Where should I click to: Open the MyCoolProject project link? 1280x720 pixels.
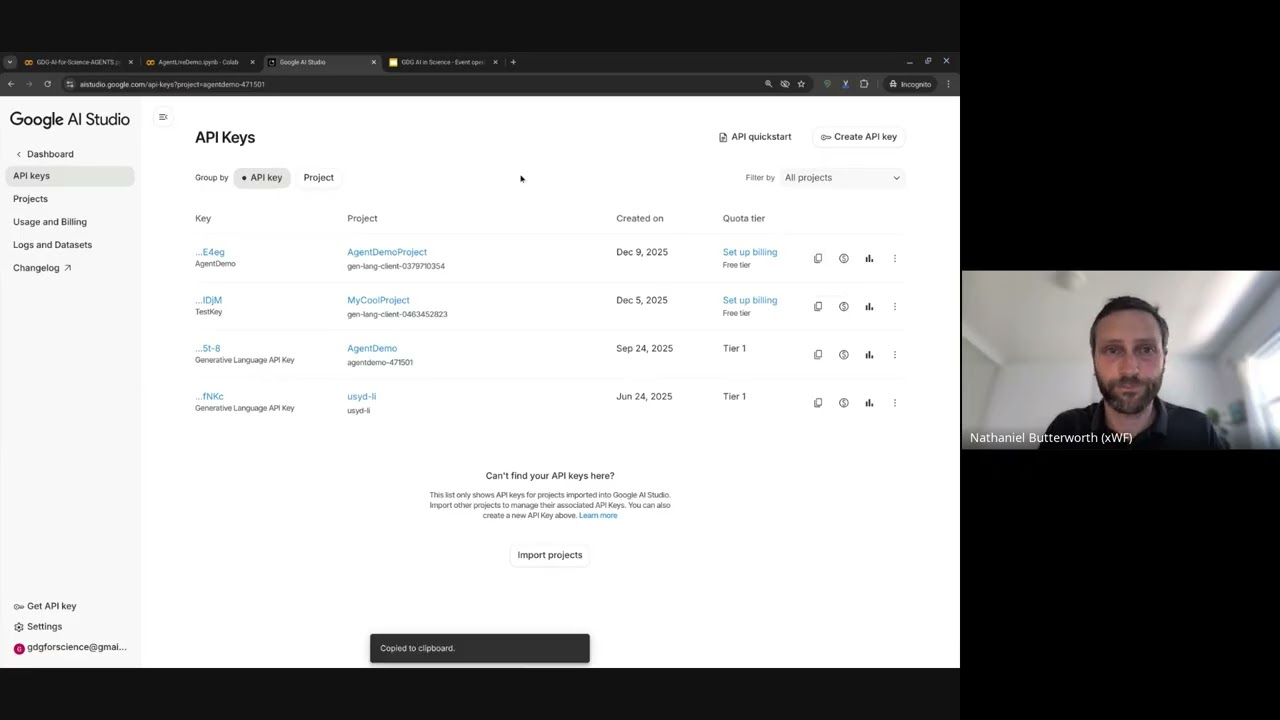(378, 300)
